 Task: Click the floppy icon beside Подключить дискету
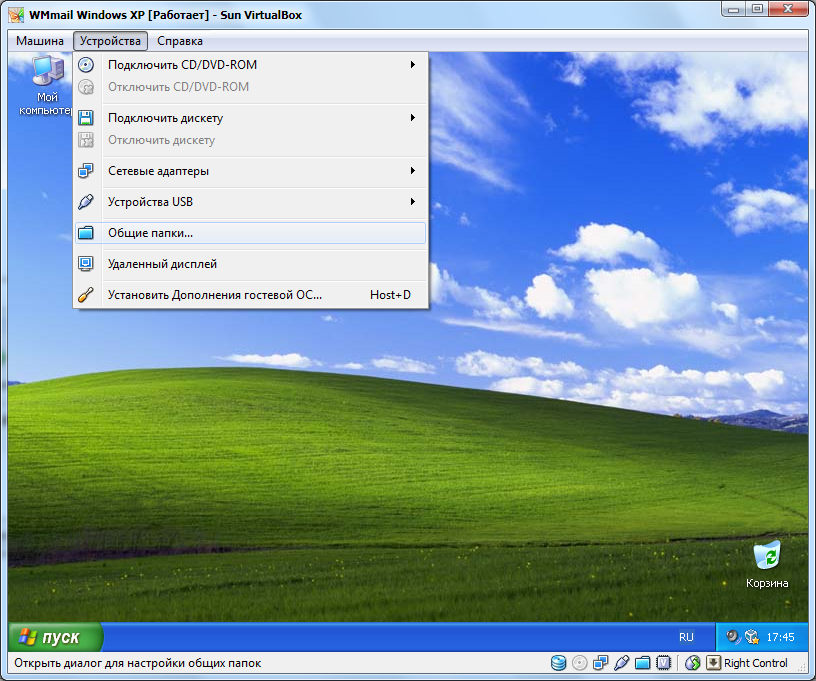(86, 118)
